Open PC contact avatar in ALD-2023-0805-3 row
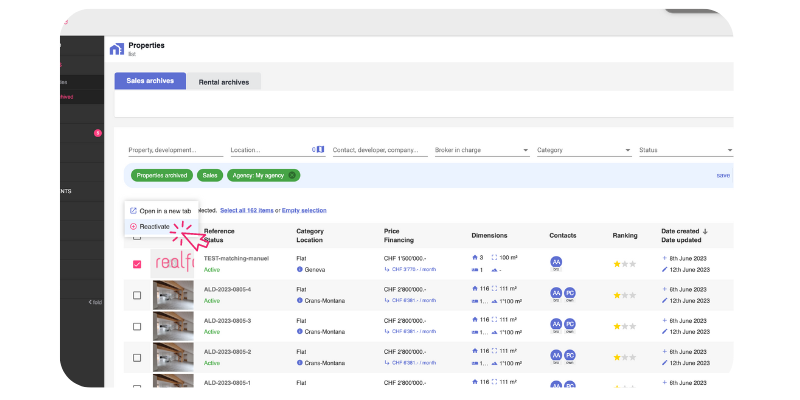800x400 pixels. click(x=570, y=324)
